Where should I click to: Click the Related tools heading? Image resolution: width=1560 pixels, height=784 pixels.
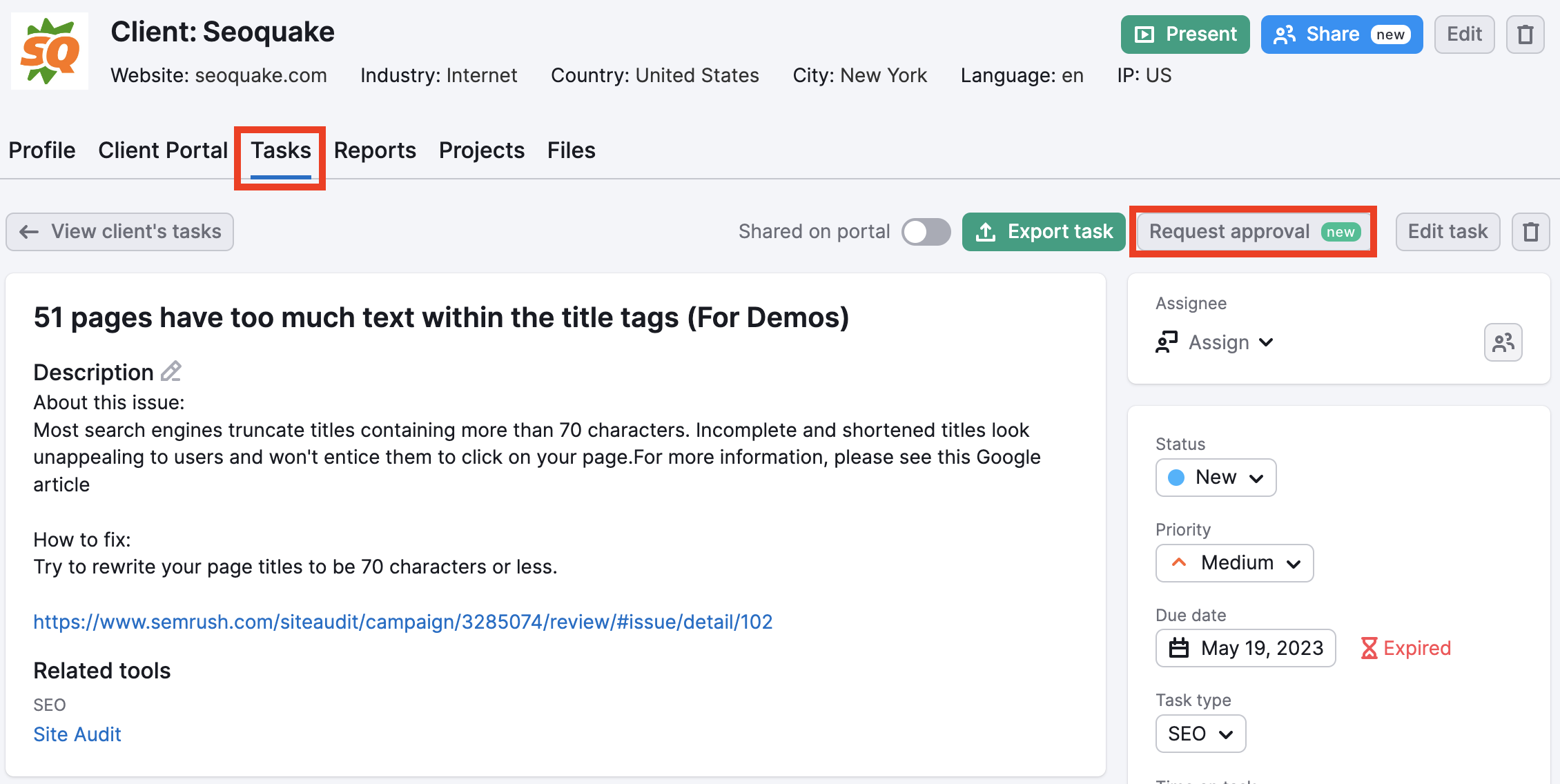pos(102,671)
